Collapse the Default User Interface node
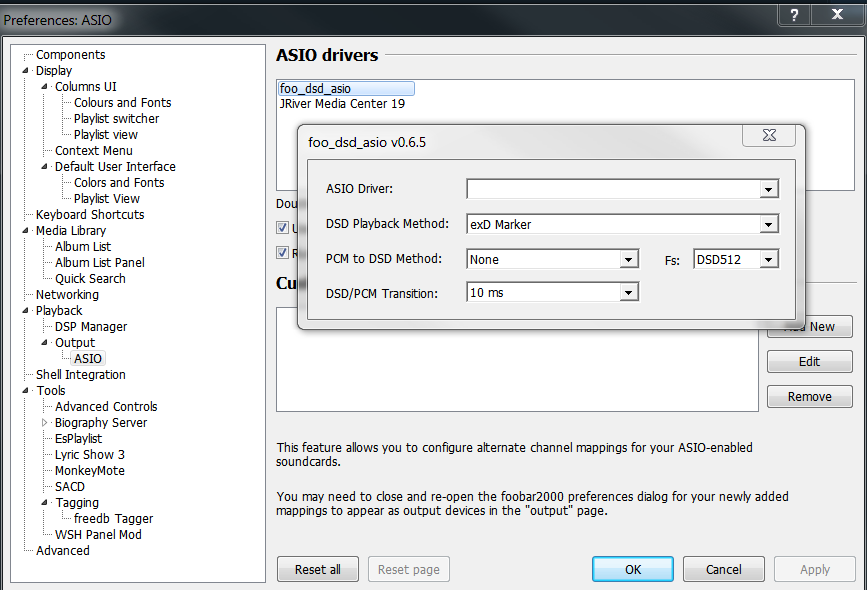 coord(44,167)
